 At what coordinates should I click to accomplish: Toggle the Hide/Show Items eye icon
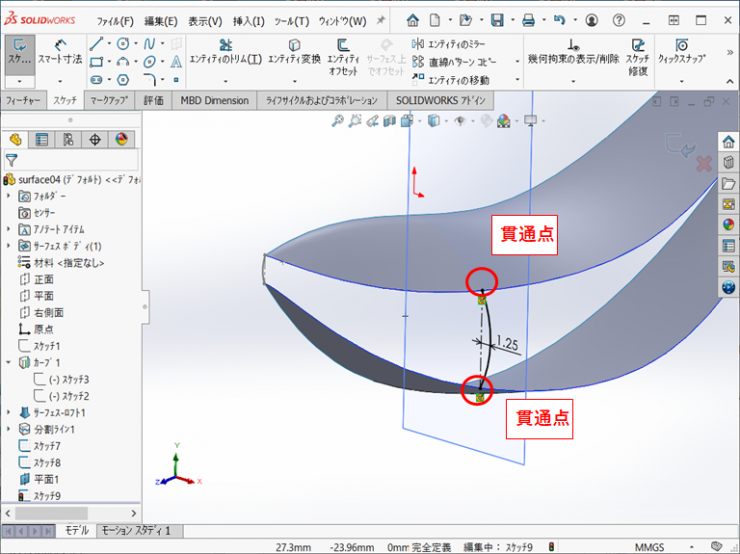pyautogui.click(x=461, y=120)
